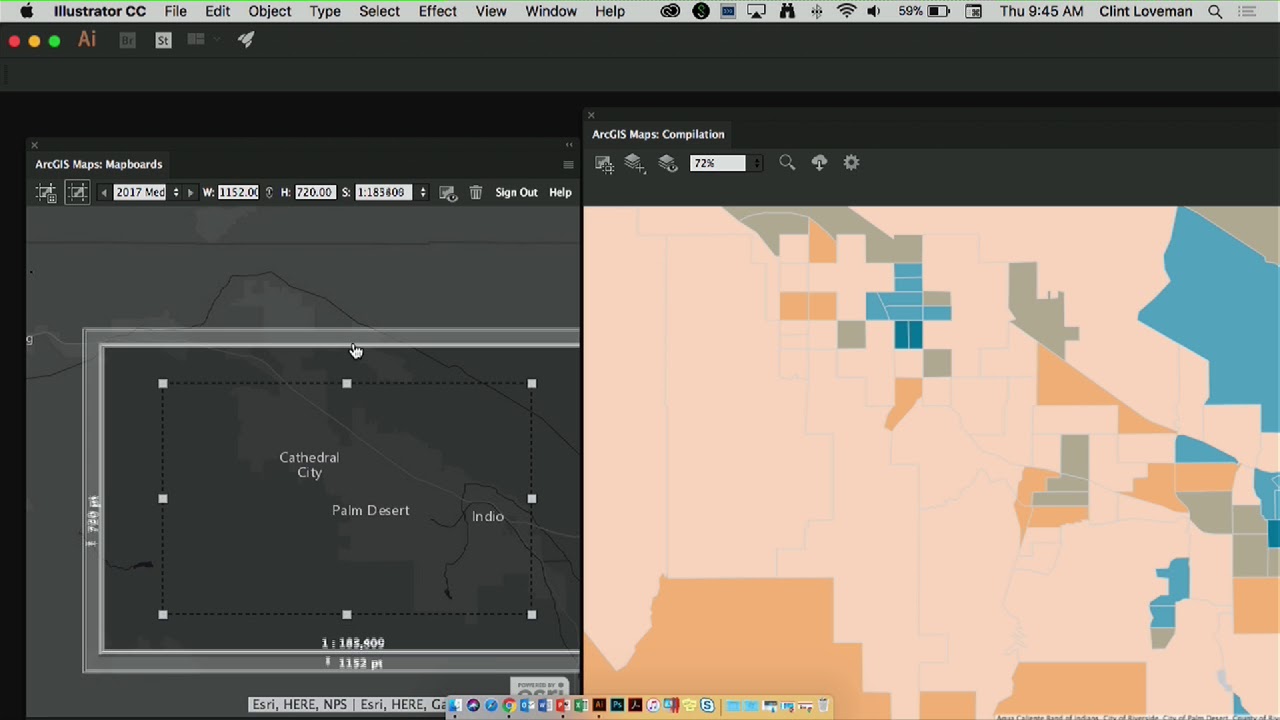Go to previous mapboard with left arrow
This screenshot has height=720, width=1280.
[103, 193]
